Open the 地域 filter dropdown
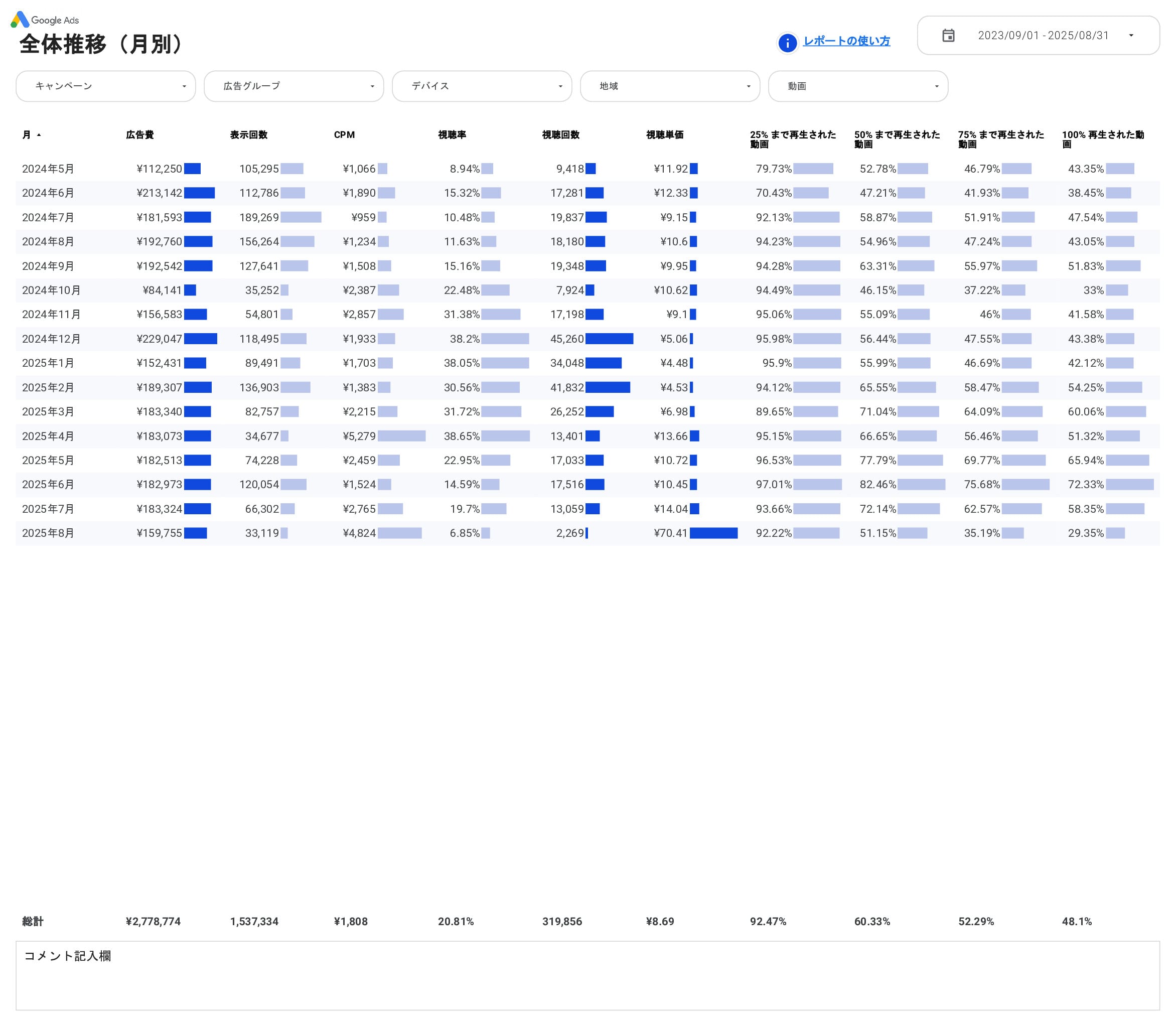This screenshot has height=1019, width=1176. coord(669,86)
